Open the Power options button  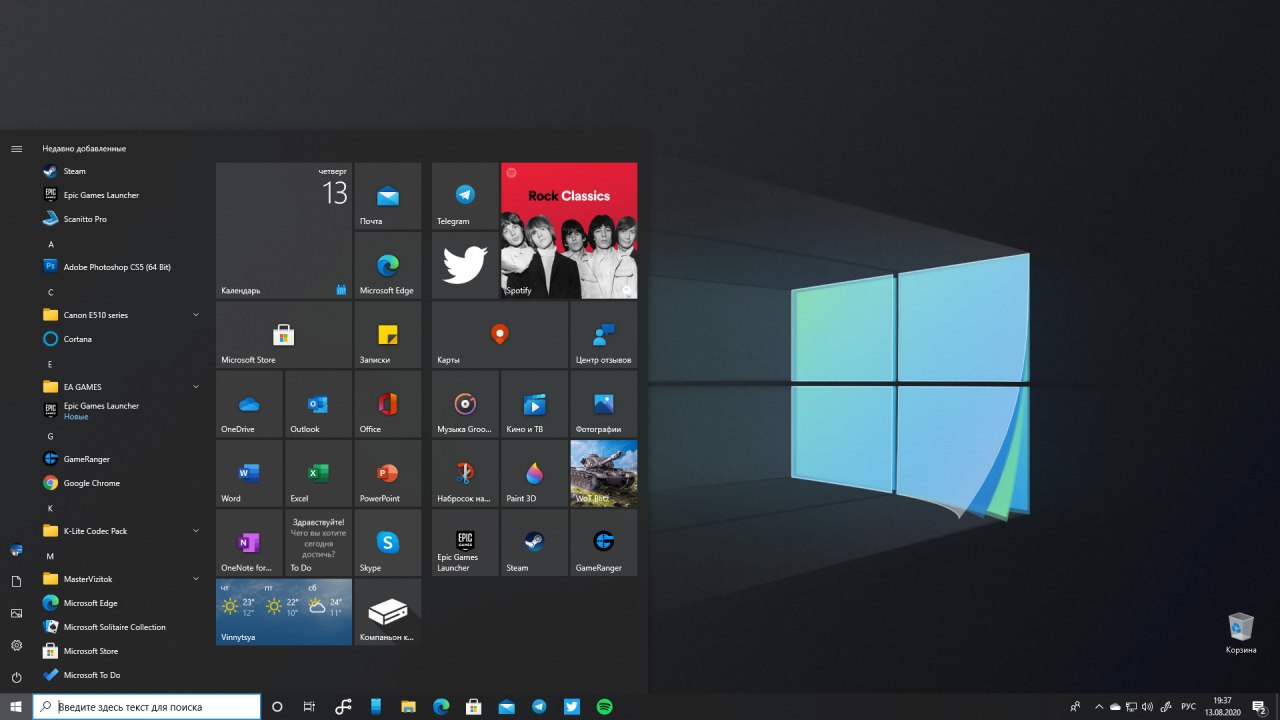[x=16, y=677]
